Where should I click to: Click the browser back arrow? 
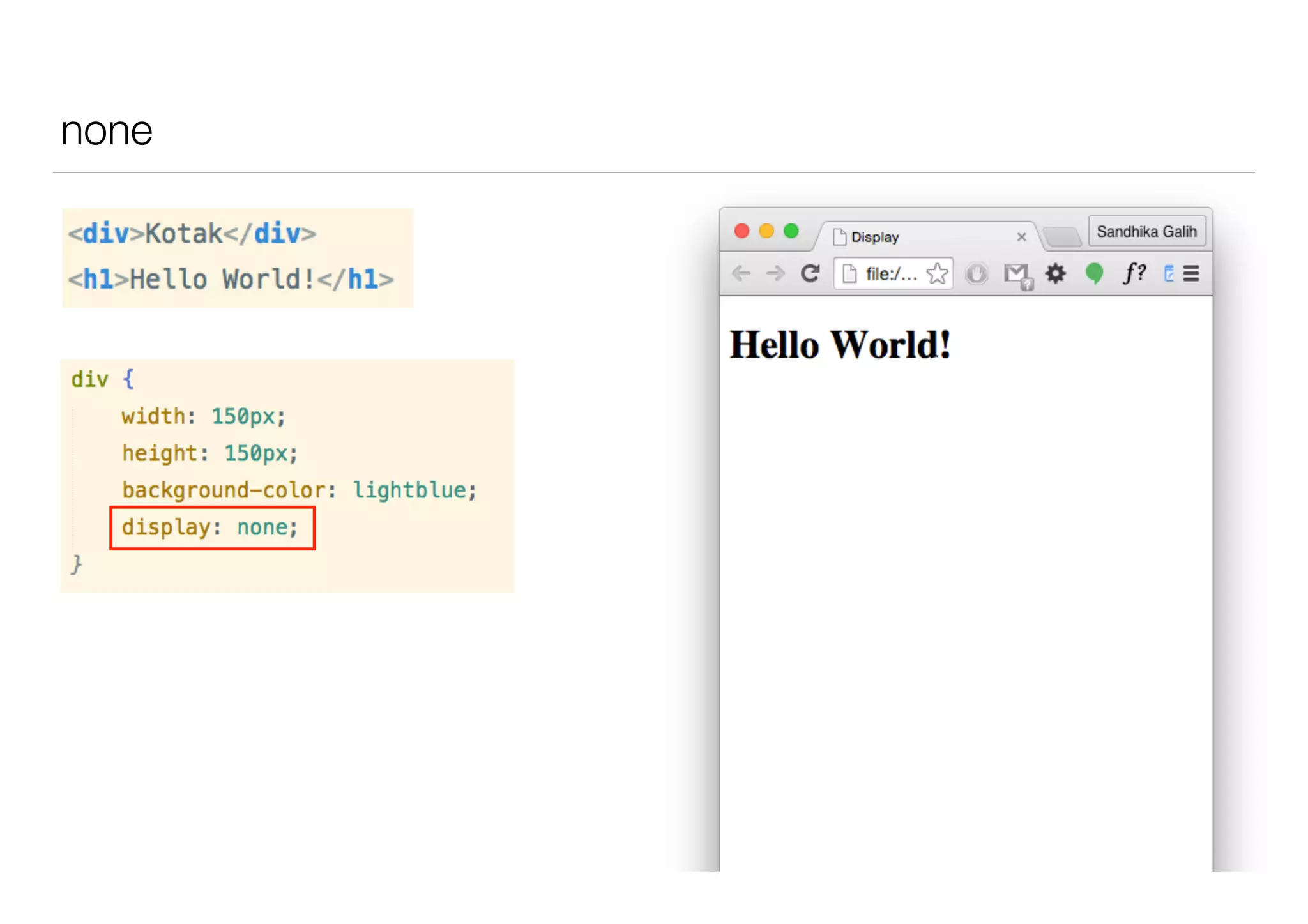[x=741, y=274]
